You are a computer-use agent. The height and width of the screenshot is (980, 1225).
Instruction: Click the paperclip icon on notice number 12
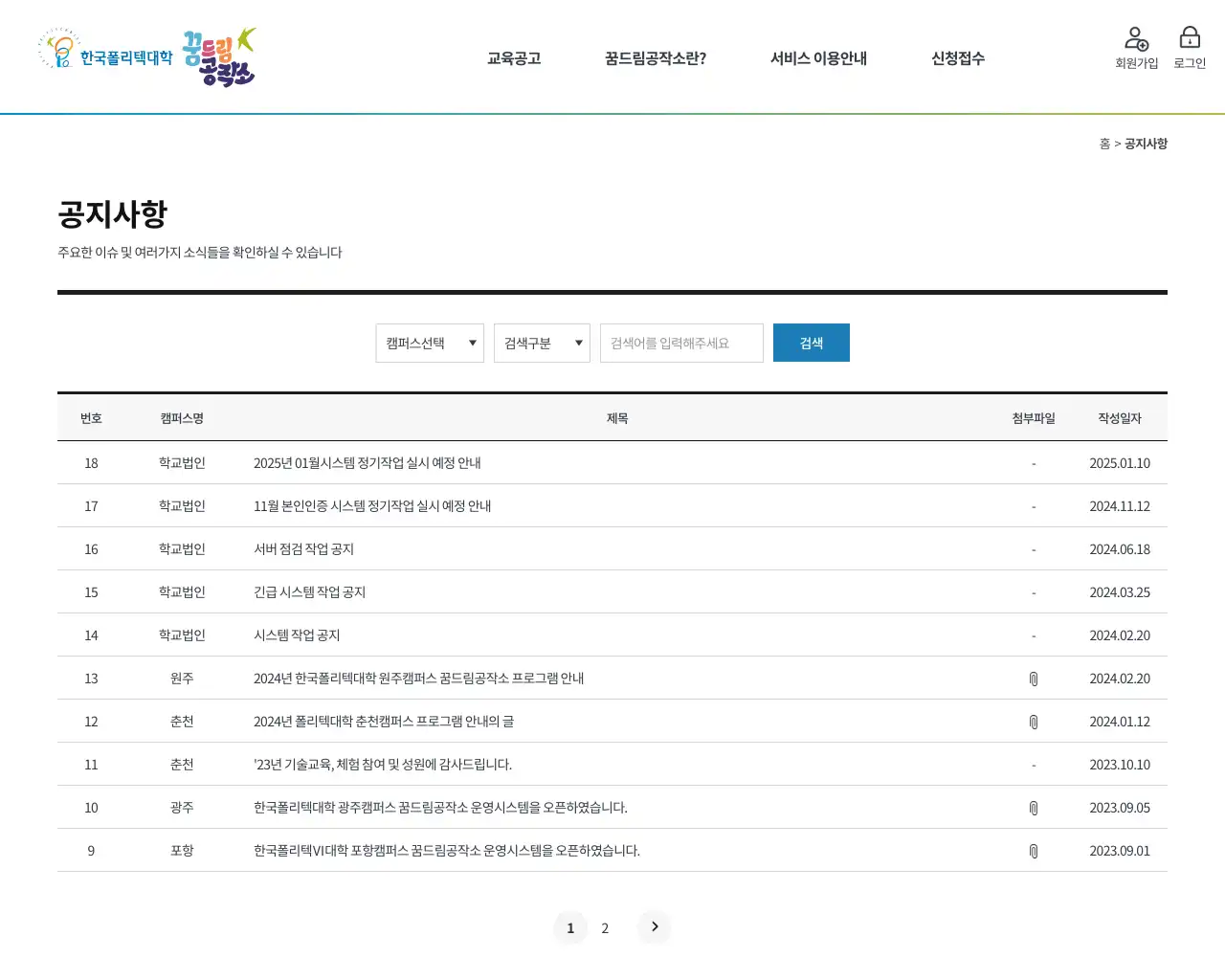pos(1034,721)
